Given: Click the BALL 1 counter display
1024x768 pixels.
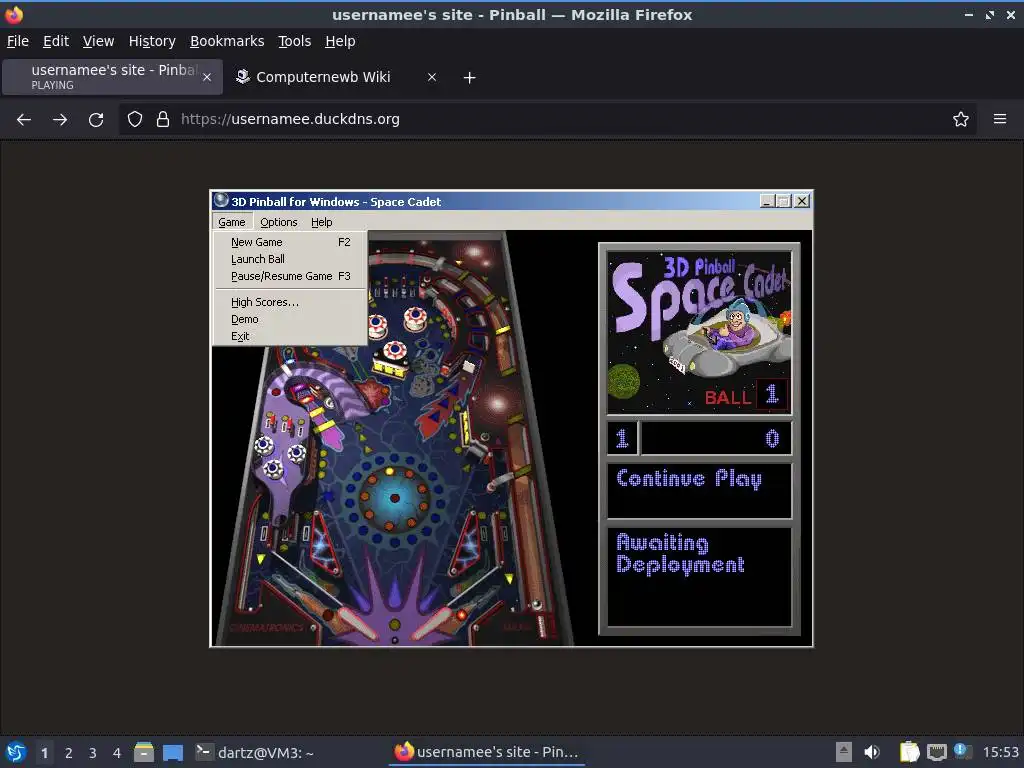Looking at the screenshot, I should 746,396.
